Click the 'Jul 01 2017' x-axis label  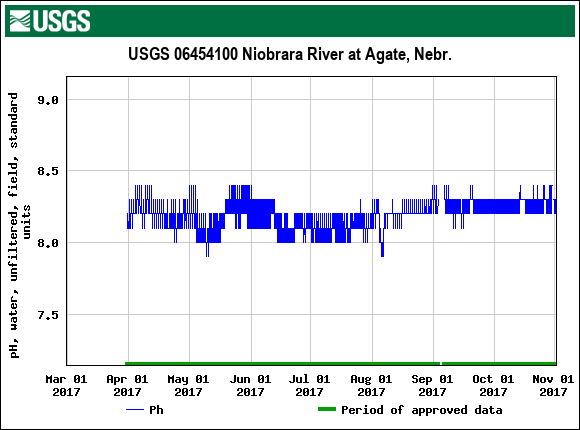[x=310, y=385]
